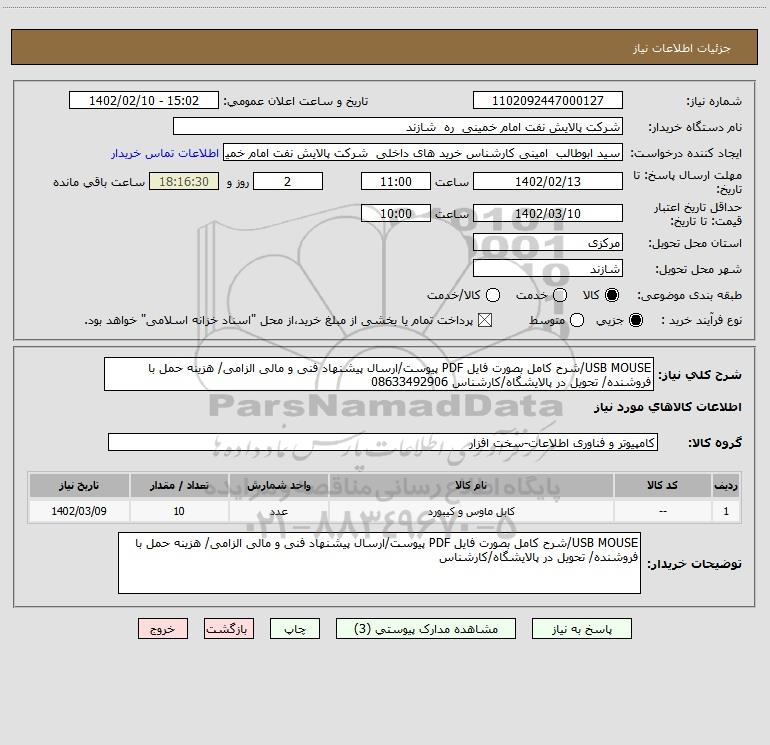The height and width of the screenshot is (745, 770).
Task: Click the remaining days field showing 2
Action: [x=288, y=181]
